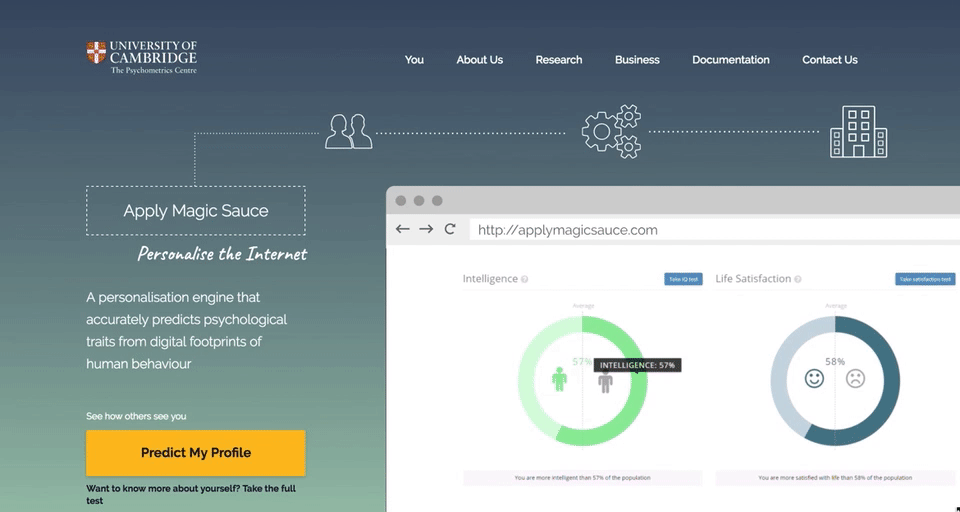960x512 pixels.
Task: Click the University of Cambridge logo
Action: click(x=141, y=57)
